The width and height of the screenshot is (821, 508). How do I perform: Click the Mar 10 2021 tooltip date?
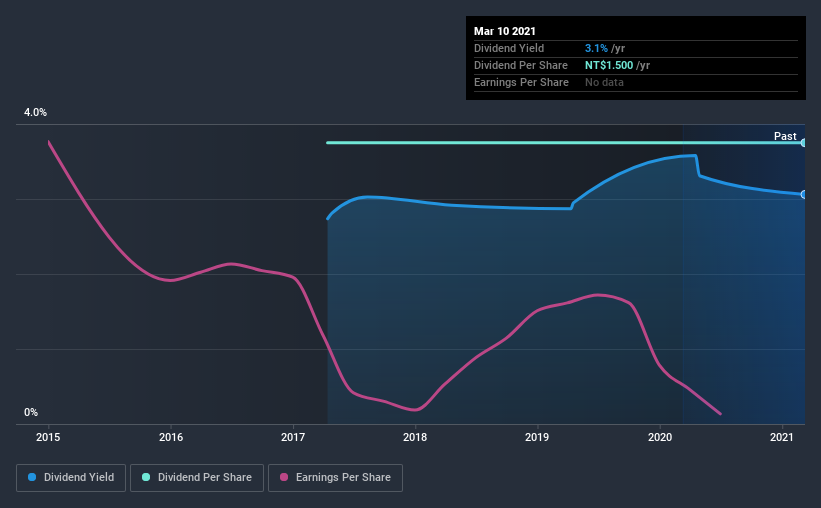[505, 31]
